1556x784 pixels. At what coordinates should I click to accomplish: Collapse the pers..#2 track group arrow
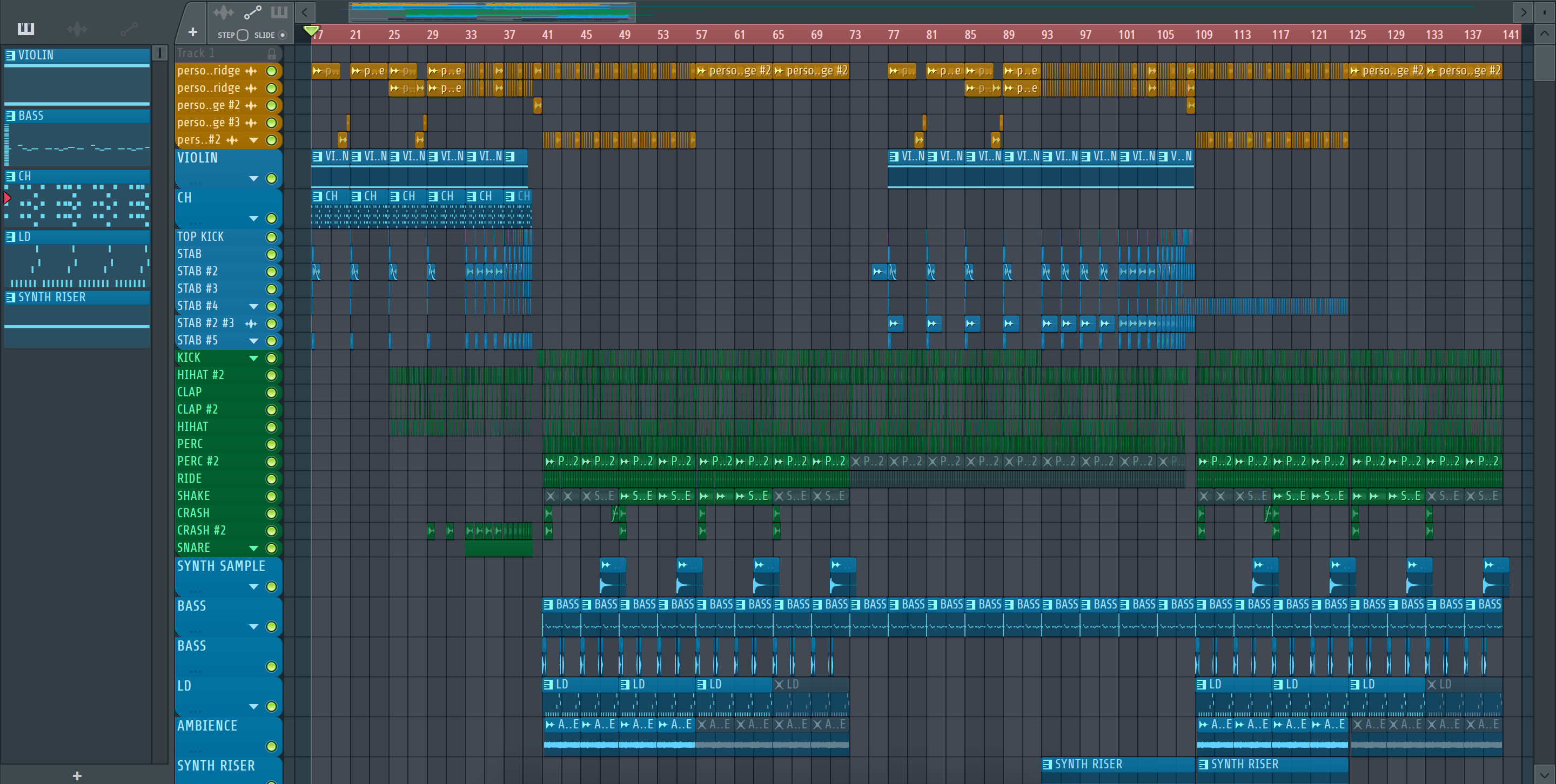254,140
